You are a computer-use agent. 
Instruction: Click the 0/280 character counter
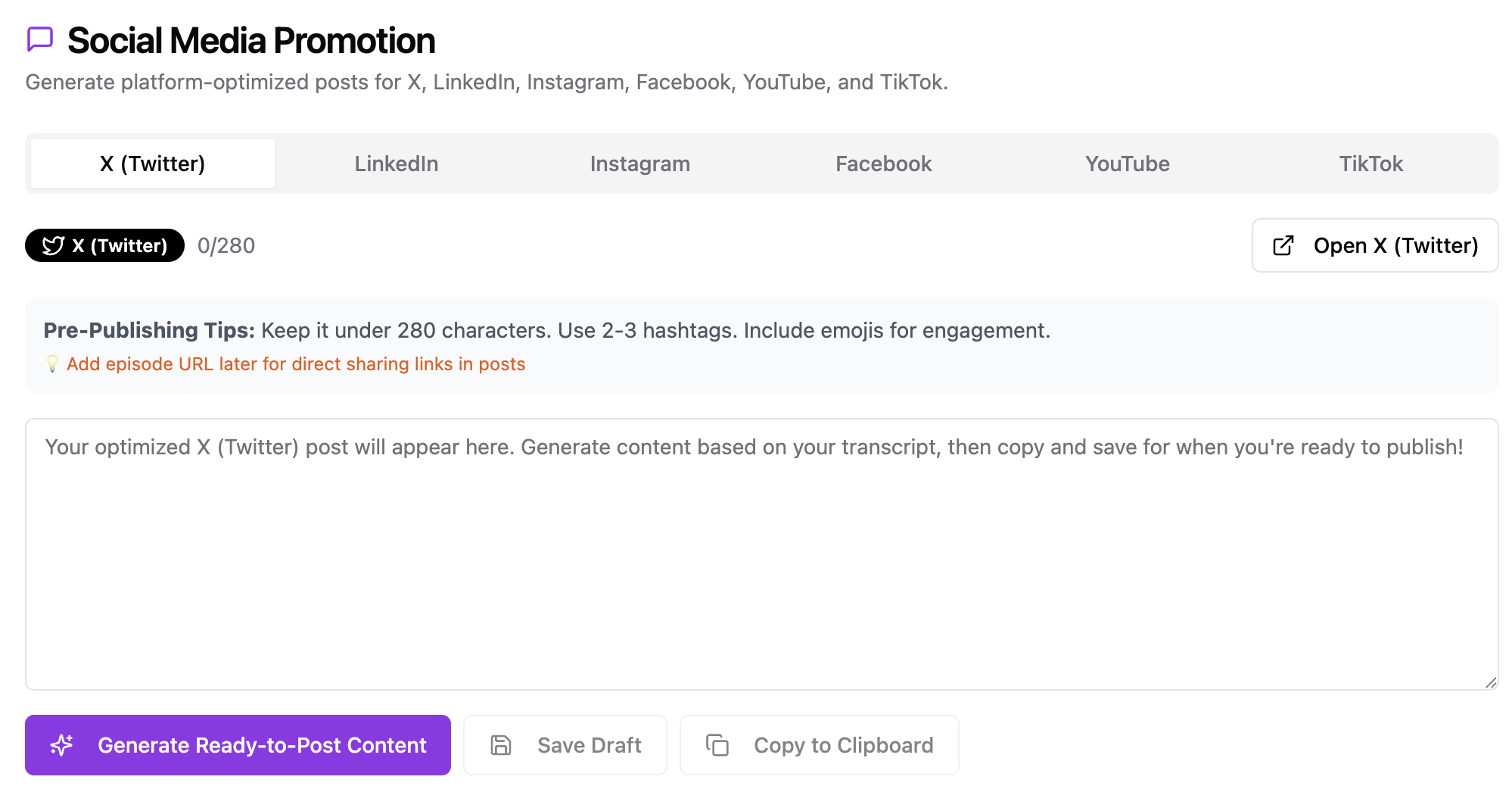pyautogui.click(x=226, y=245)
